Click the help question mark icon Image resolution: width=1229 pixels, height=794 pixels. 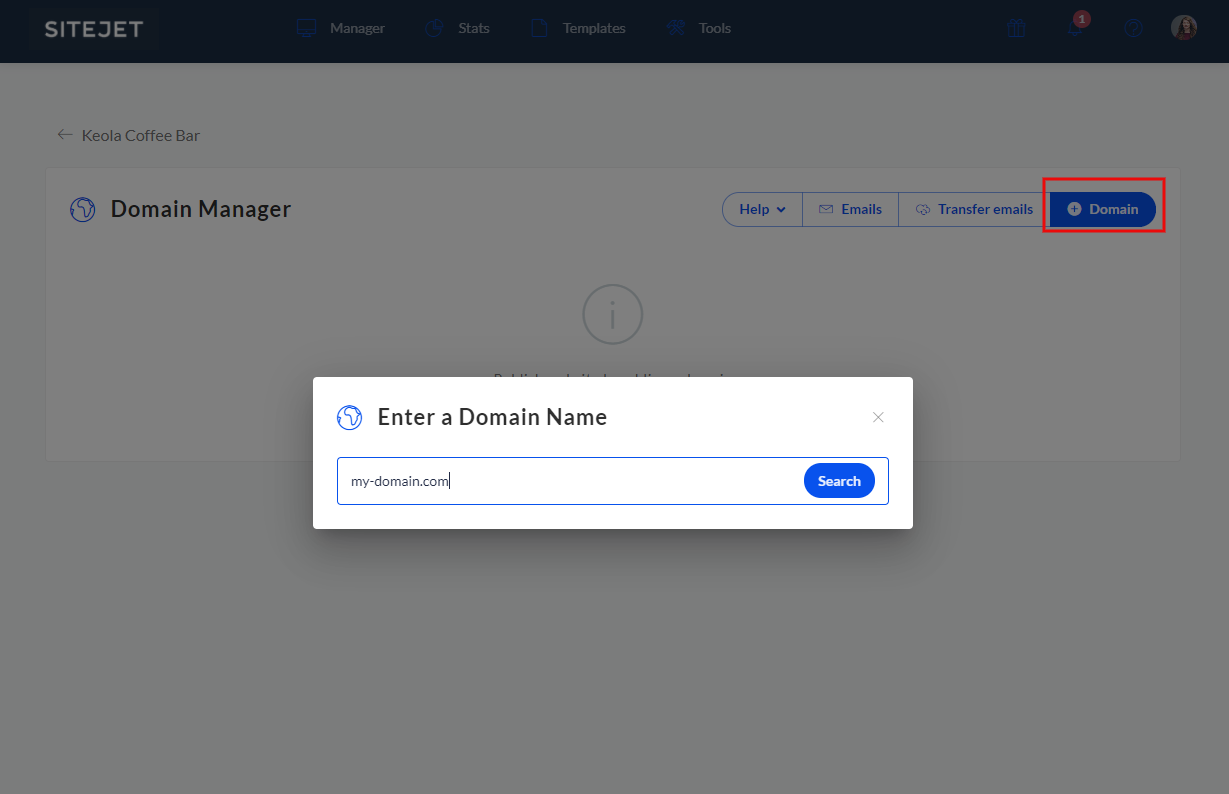click(x=1133, y=29)
